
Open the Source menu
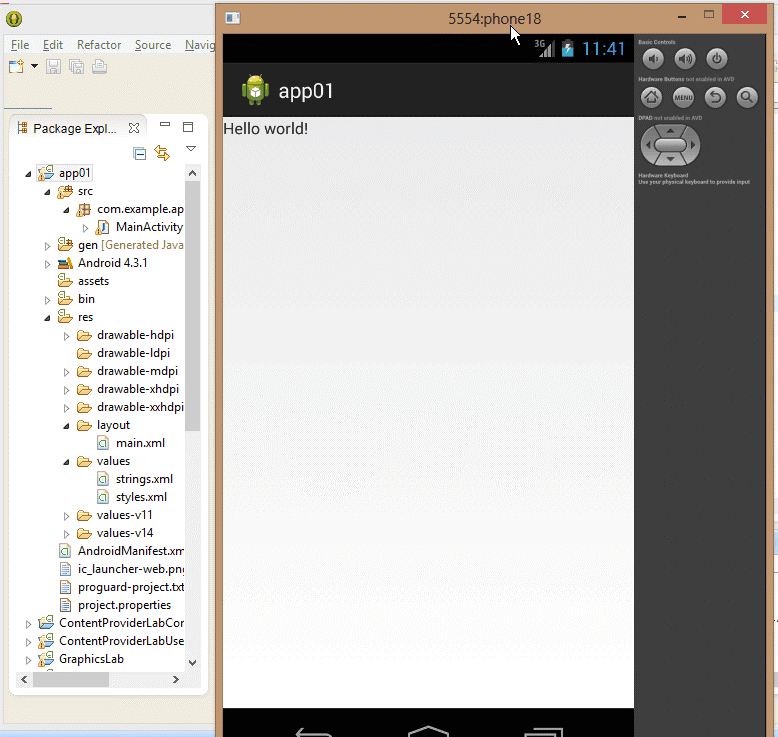pyautogui.click(x=153, y=45)
